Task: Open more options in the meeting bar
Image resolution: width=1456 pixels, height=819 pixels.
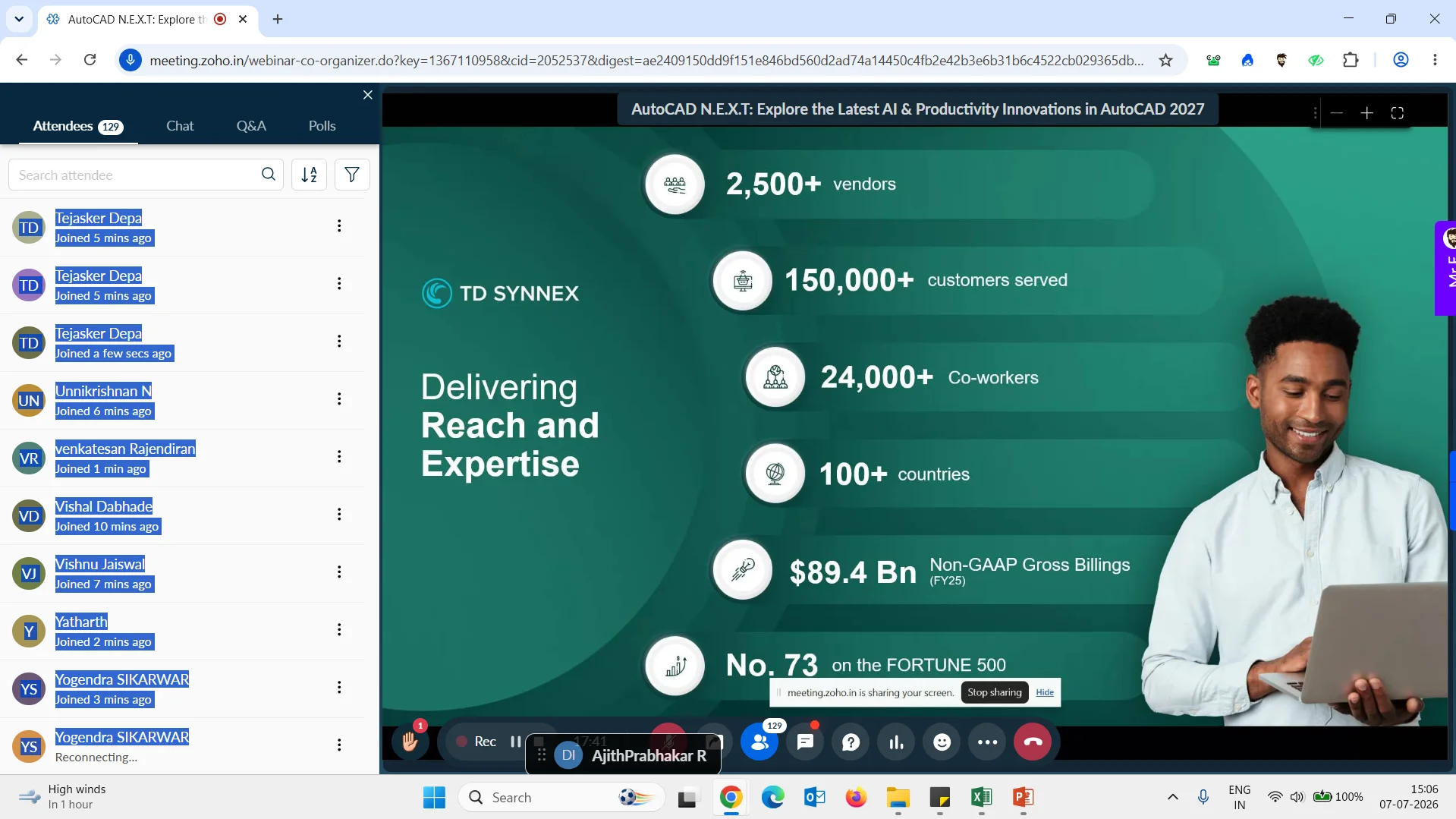Action: (987, 742)
